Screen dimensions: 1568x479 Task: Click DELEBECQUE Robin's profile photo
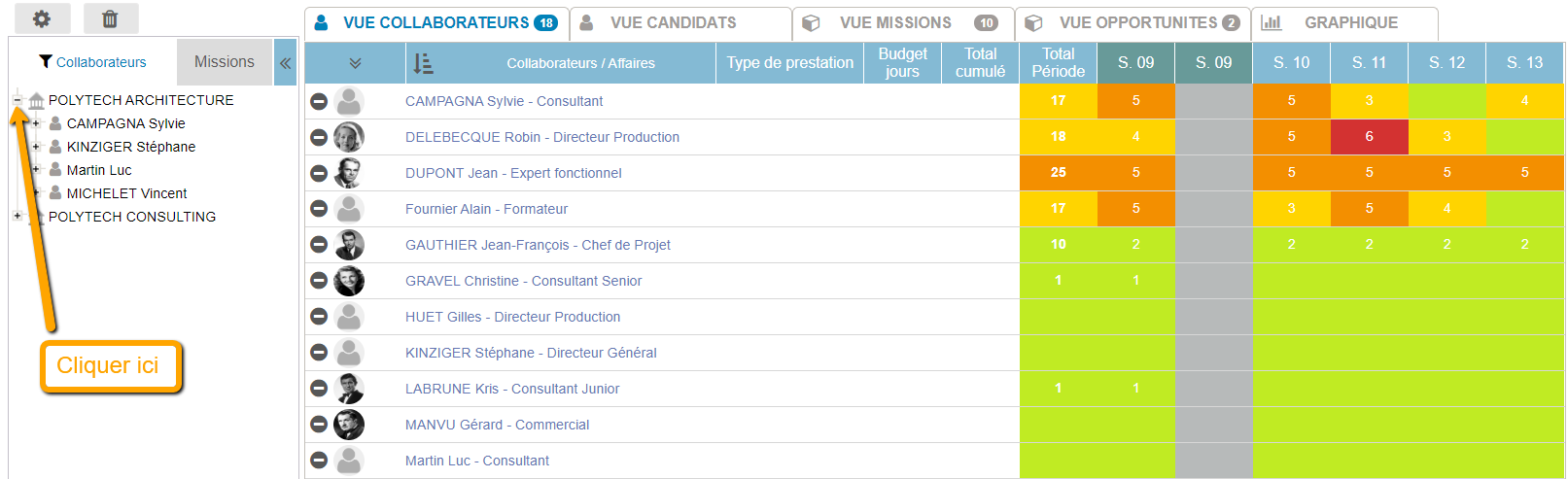point(348,137)
